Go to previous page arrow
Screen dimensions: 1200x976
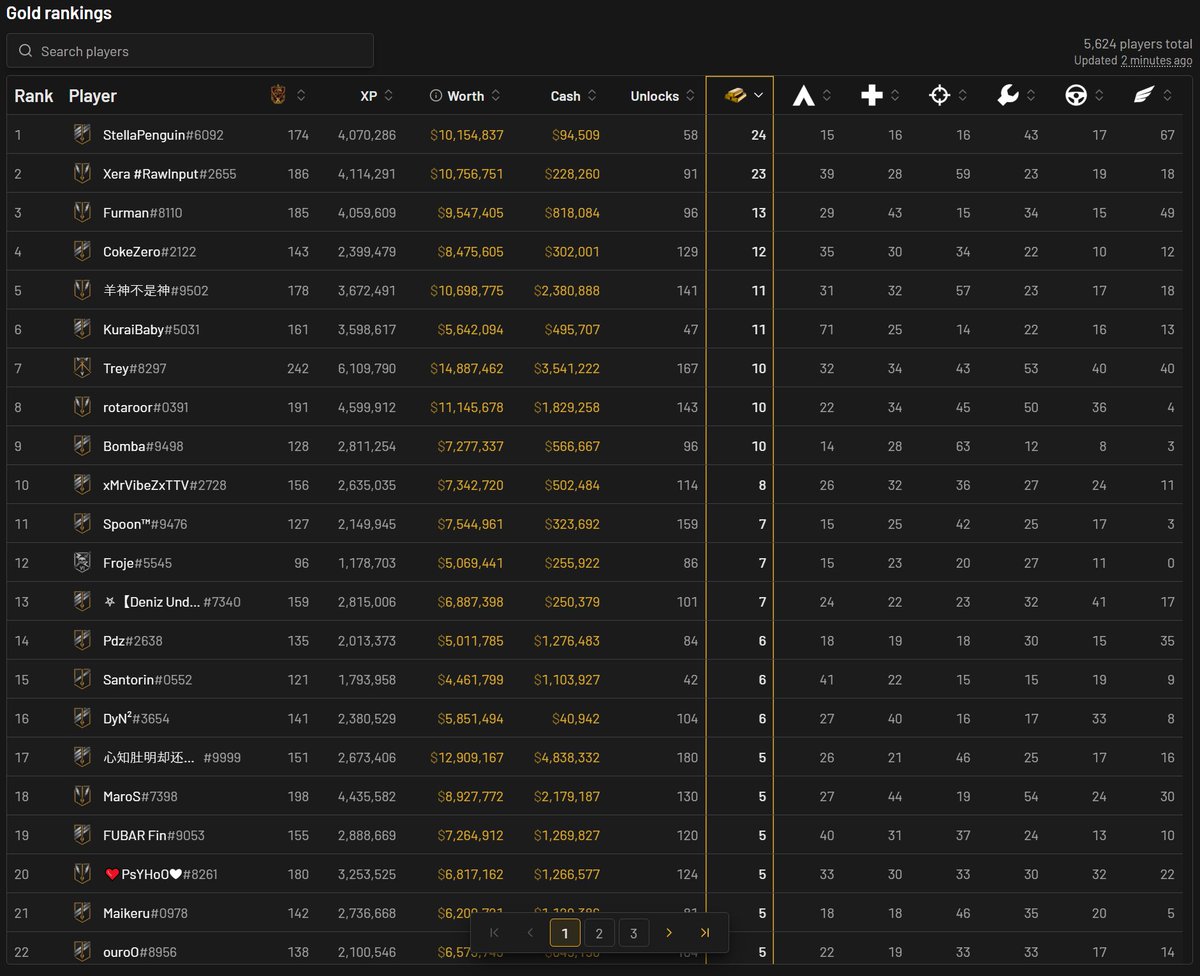[530, 933]
